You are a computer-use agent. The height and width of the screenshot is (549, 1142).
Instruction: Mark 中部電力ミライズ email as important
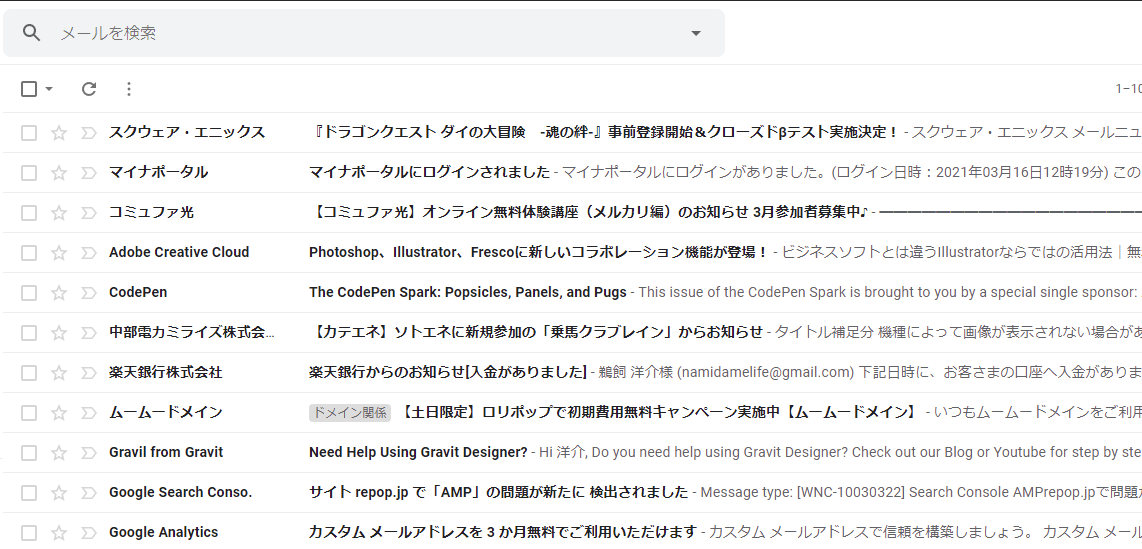tap(88, 333)
